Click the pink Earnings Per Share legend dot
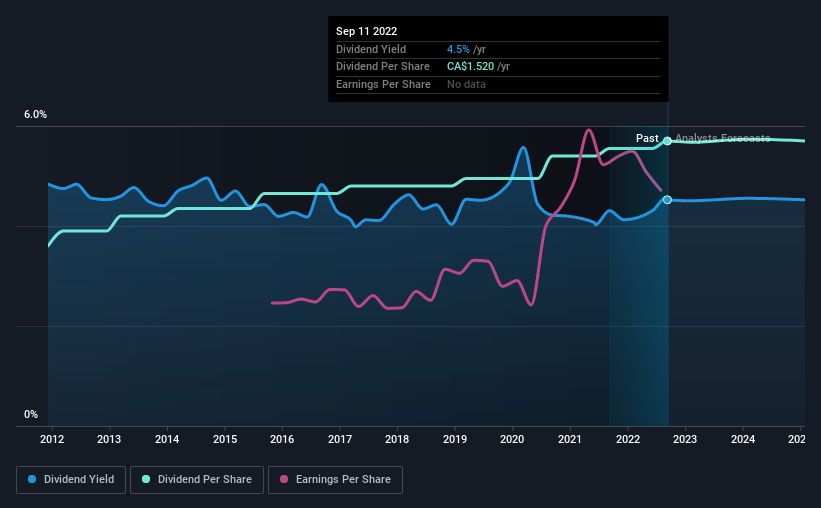 (284, 479)
